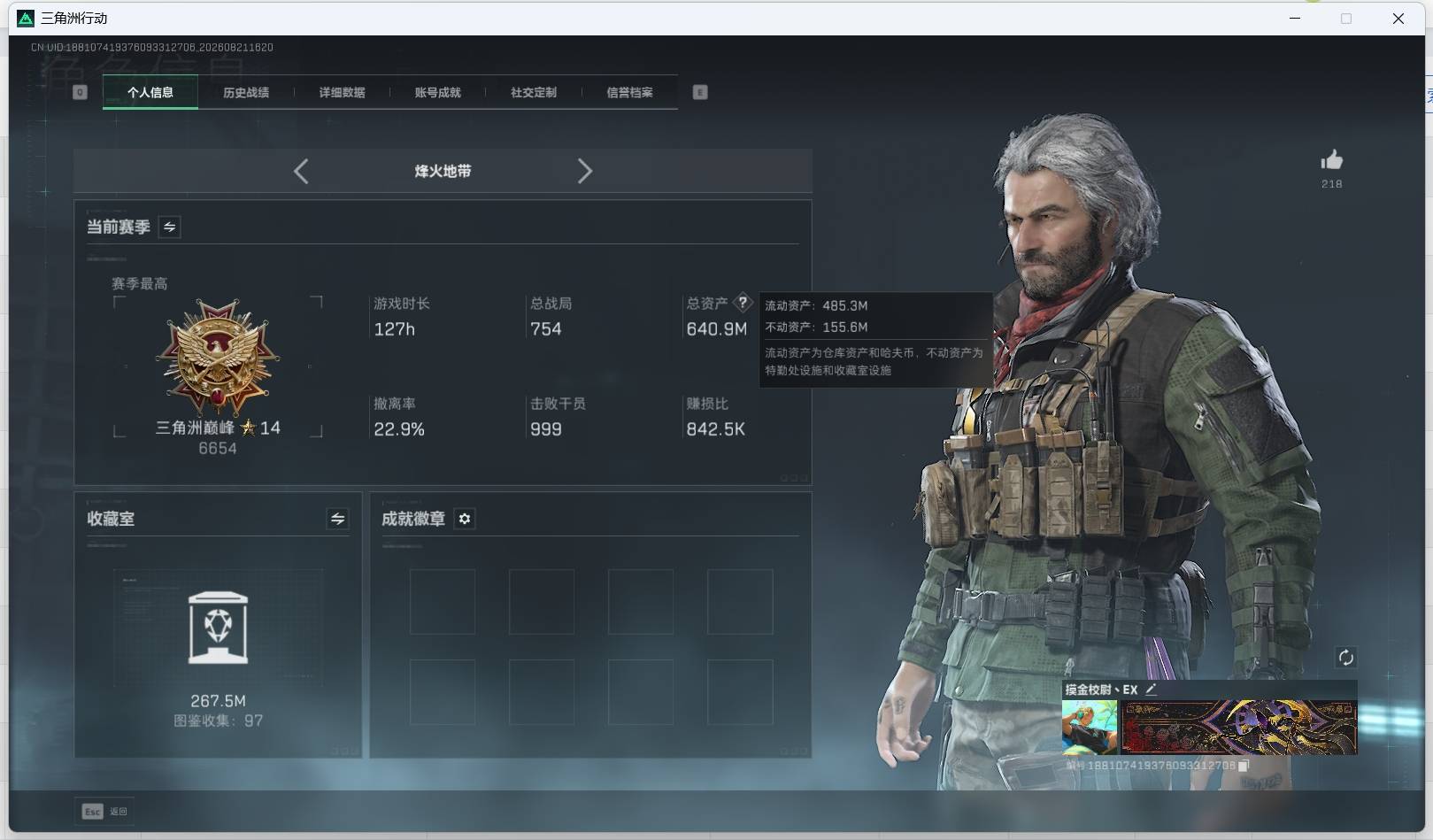Click the 总资产 640.9M value
This screenshot has width=1433, height=840.
tap(717, 329)
